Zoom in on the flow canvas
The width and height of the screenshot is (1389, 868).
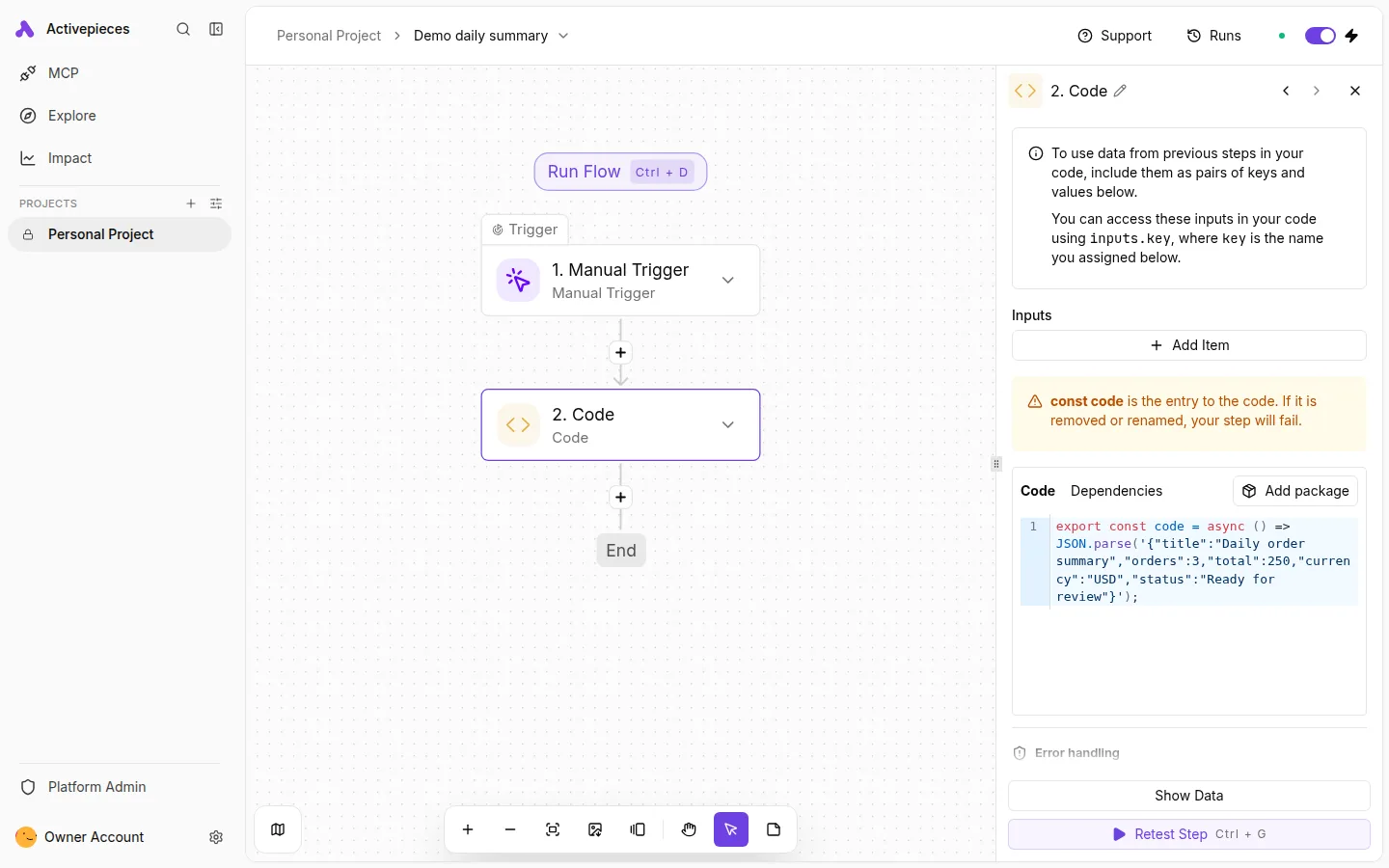468,829
